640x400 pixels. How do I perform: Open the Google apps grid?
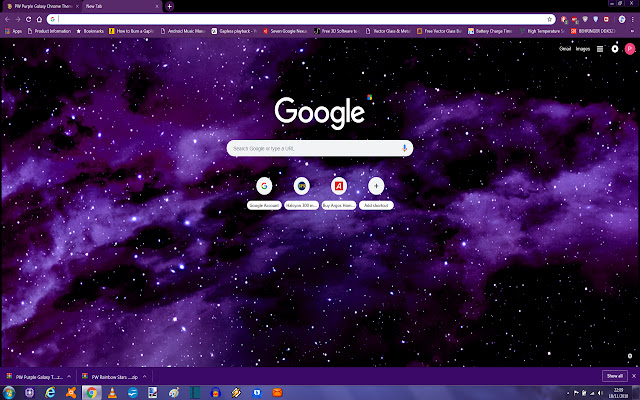[x=600, y=49]
